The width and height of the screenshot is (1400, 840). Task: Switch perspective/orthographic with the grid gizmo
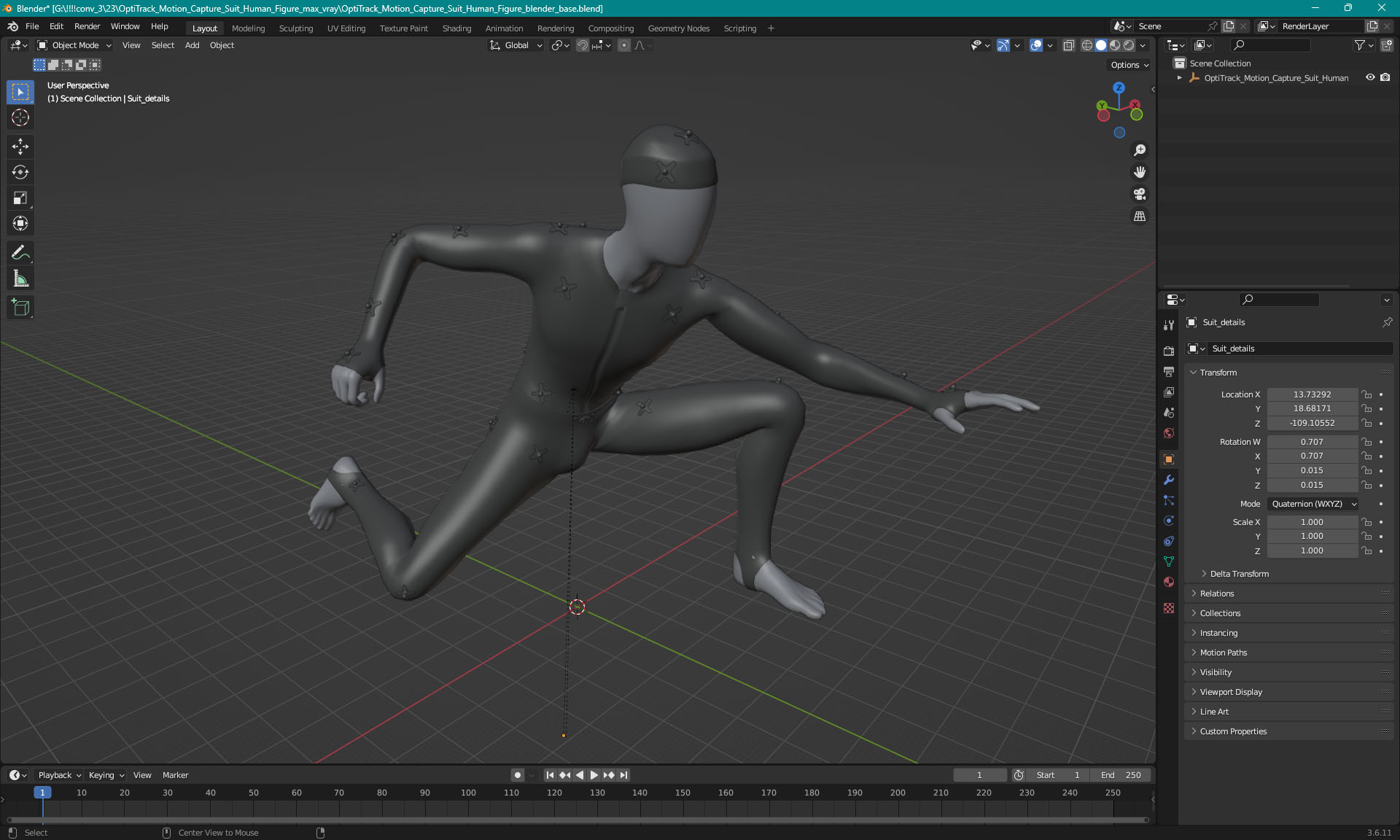pos(1139,217)
